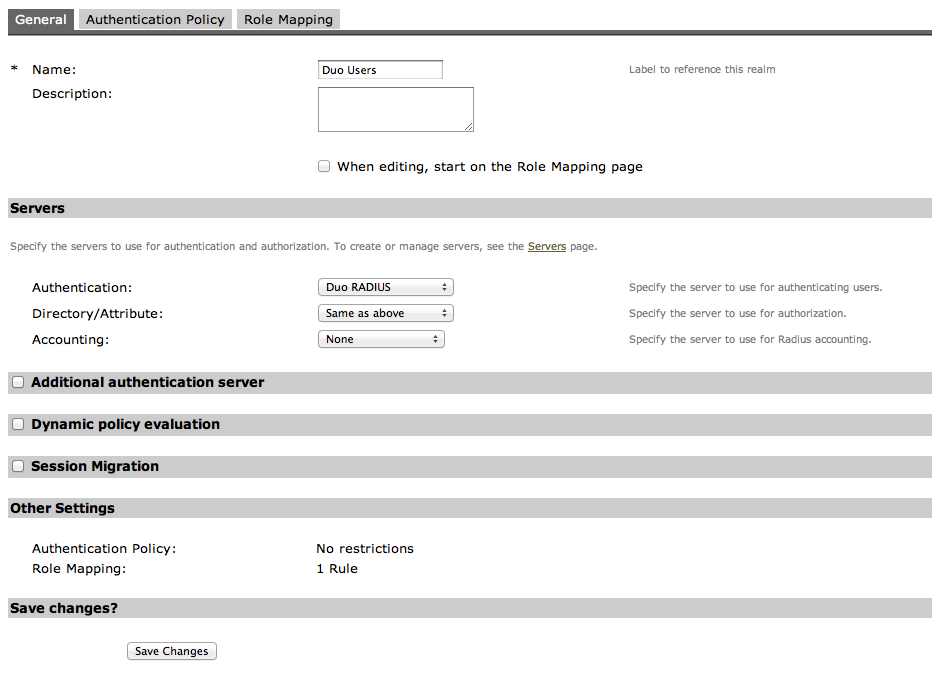Open the Authentication server dropdown showing Duo RADIUS

(x=385, y=287)
